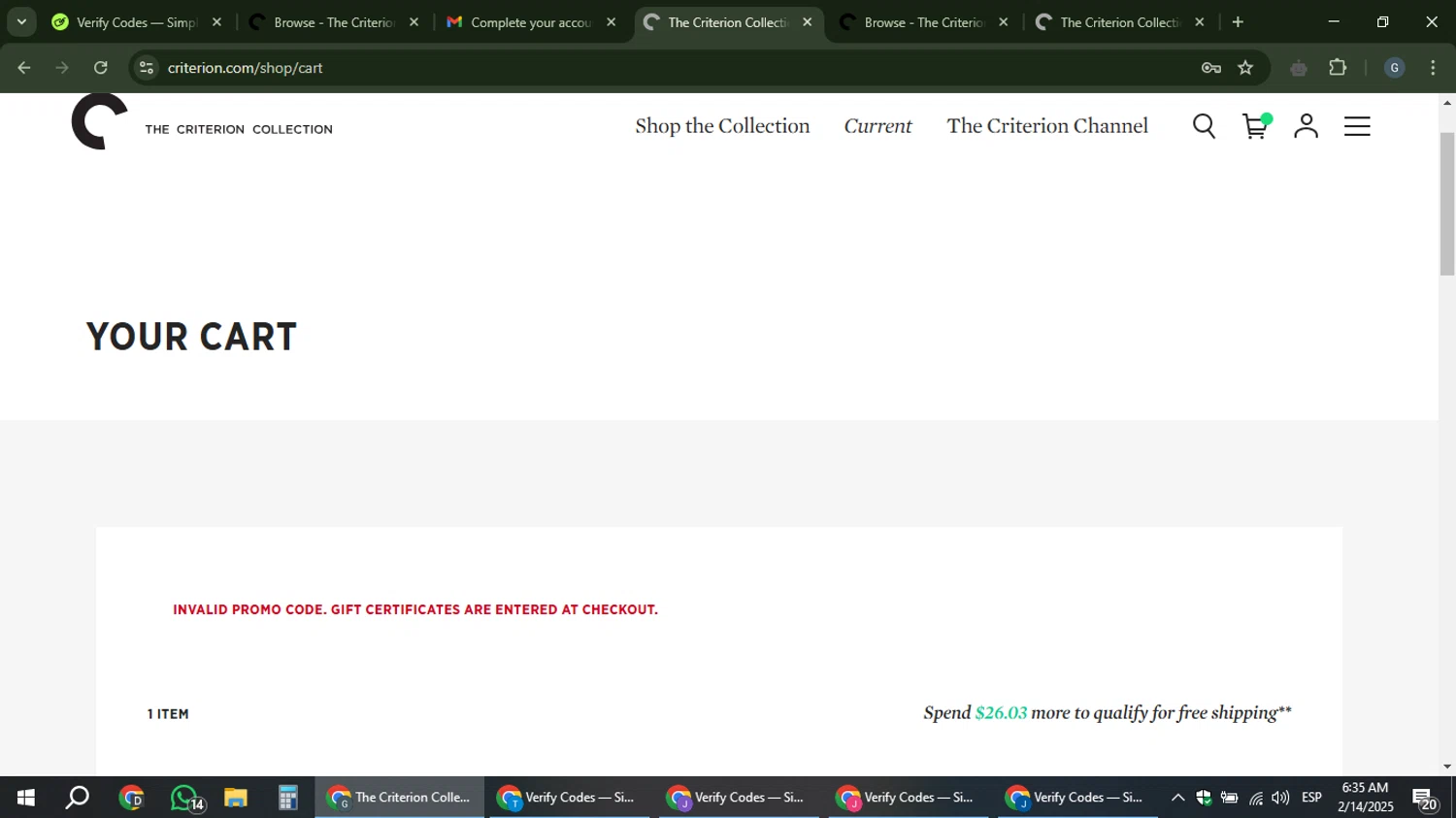Click the YOUR CART heading

click(x=191, y=337)
